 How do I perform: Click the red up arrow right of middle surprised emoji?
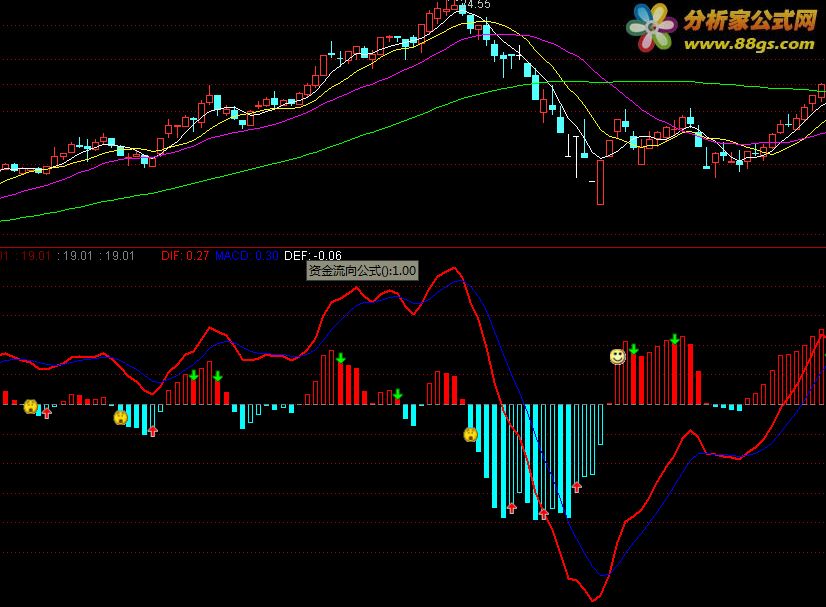(153, 432)
